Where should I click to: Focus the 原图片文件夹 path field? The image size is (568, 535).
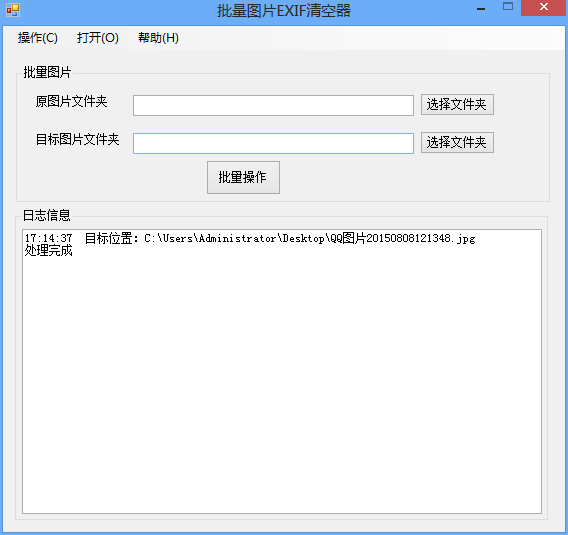(273, 105)
